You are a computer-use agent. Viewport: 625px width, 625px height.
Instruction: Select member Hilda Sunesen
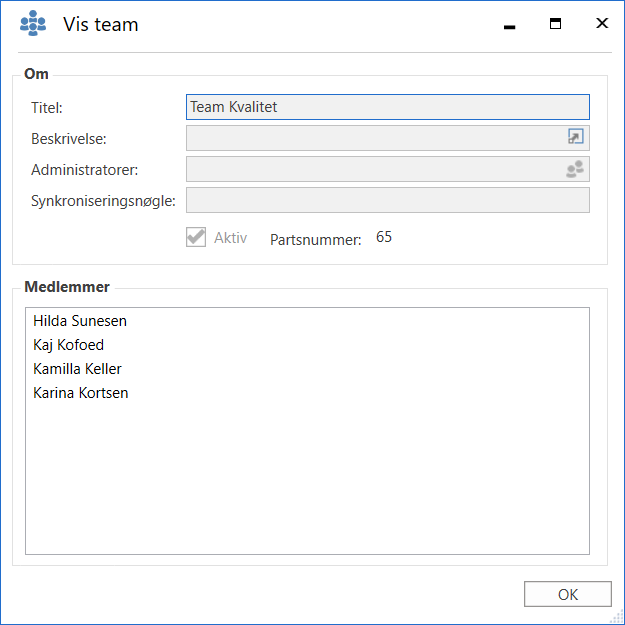point(80,321)
